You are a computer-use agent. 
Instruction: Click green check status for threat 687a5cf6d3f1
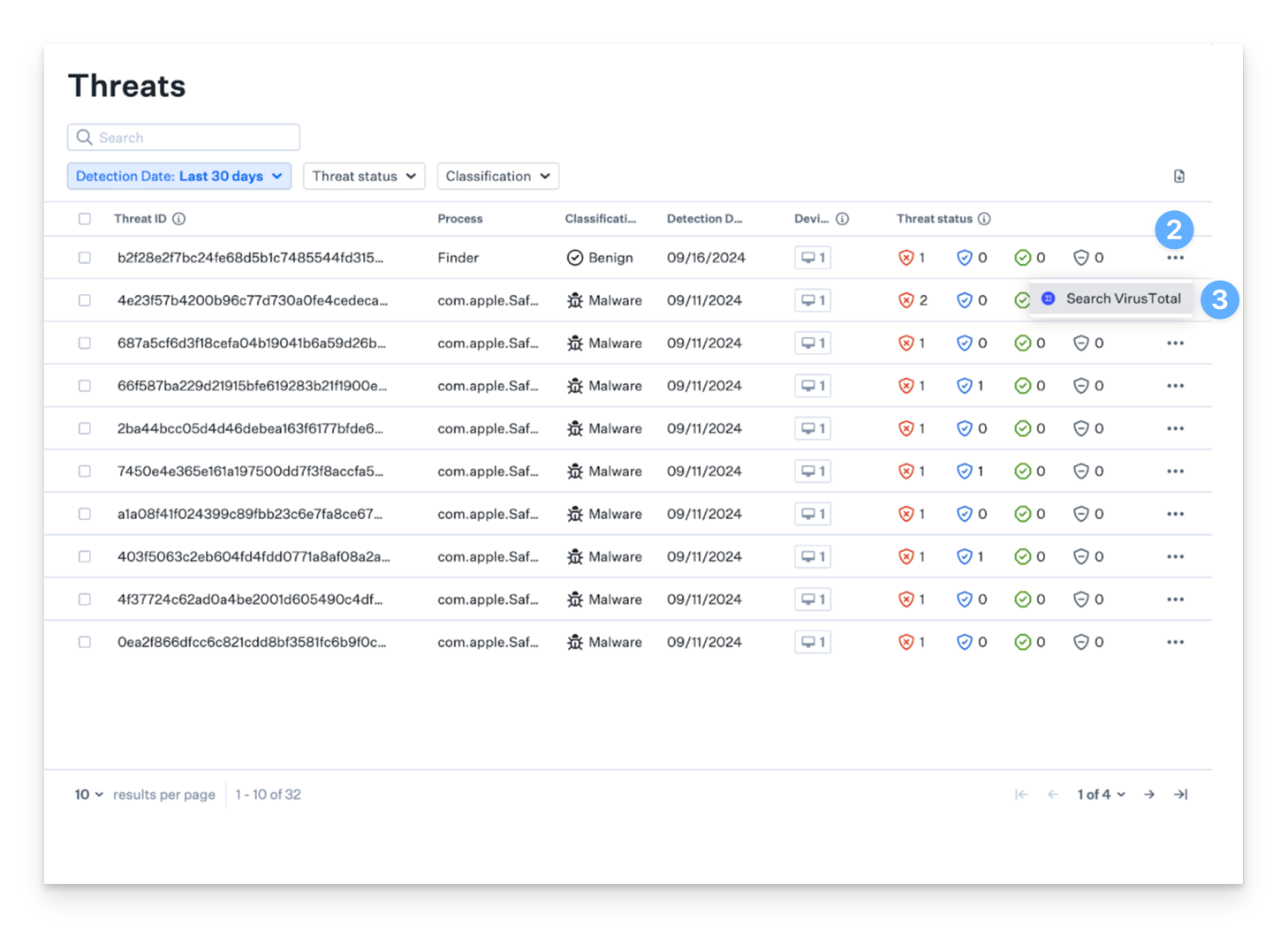click(1023, 343)
